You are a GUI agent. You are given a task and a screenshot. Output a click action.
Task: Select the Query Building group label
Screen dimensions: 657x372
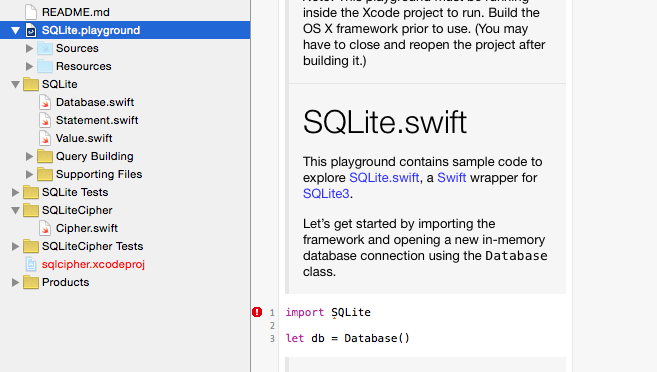tap(95, 156)
